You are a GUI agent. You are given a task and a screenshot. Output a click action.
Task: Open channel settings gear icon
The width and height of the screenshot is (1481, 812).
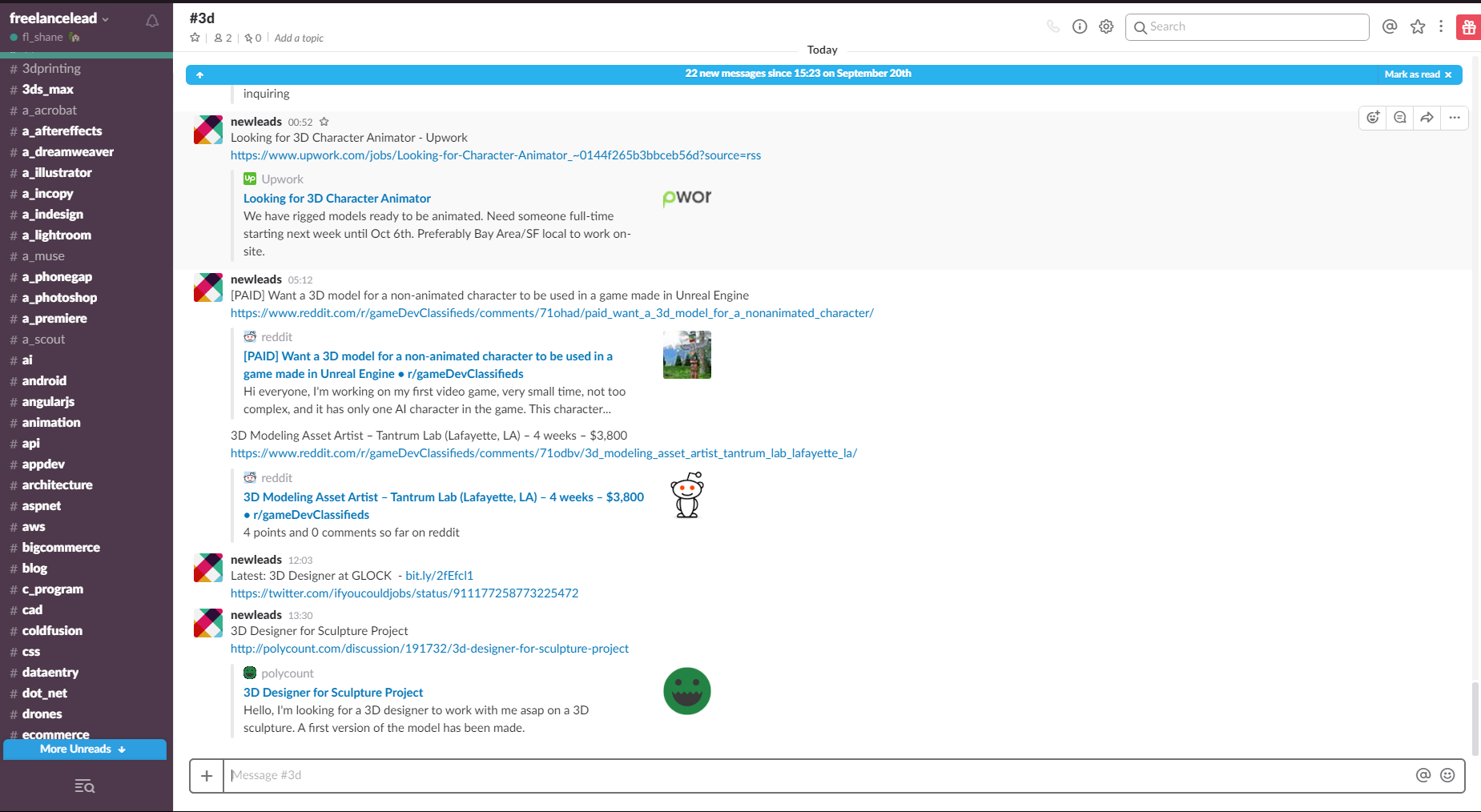pos(1106,26)
